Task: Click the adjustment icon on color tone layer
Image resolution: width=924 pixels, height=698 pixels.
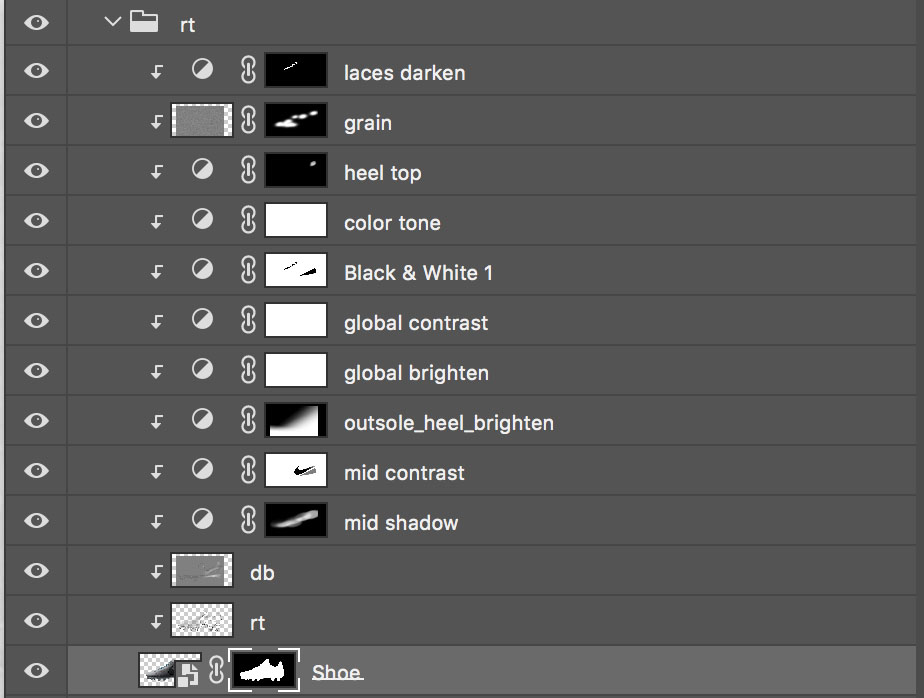Action: [203, 221]
